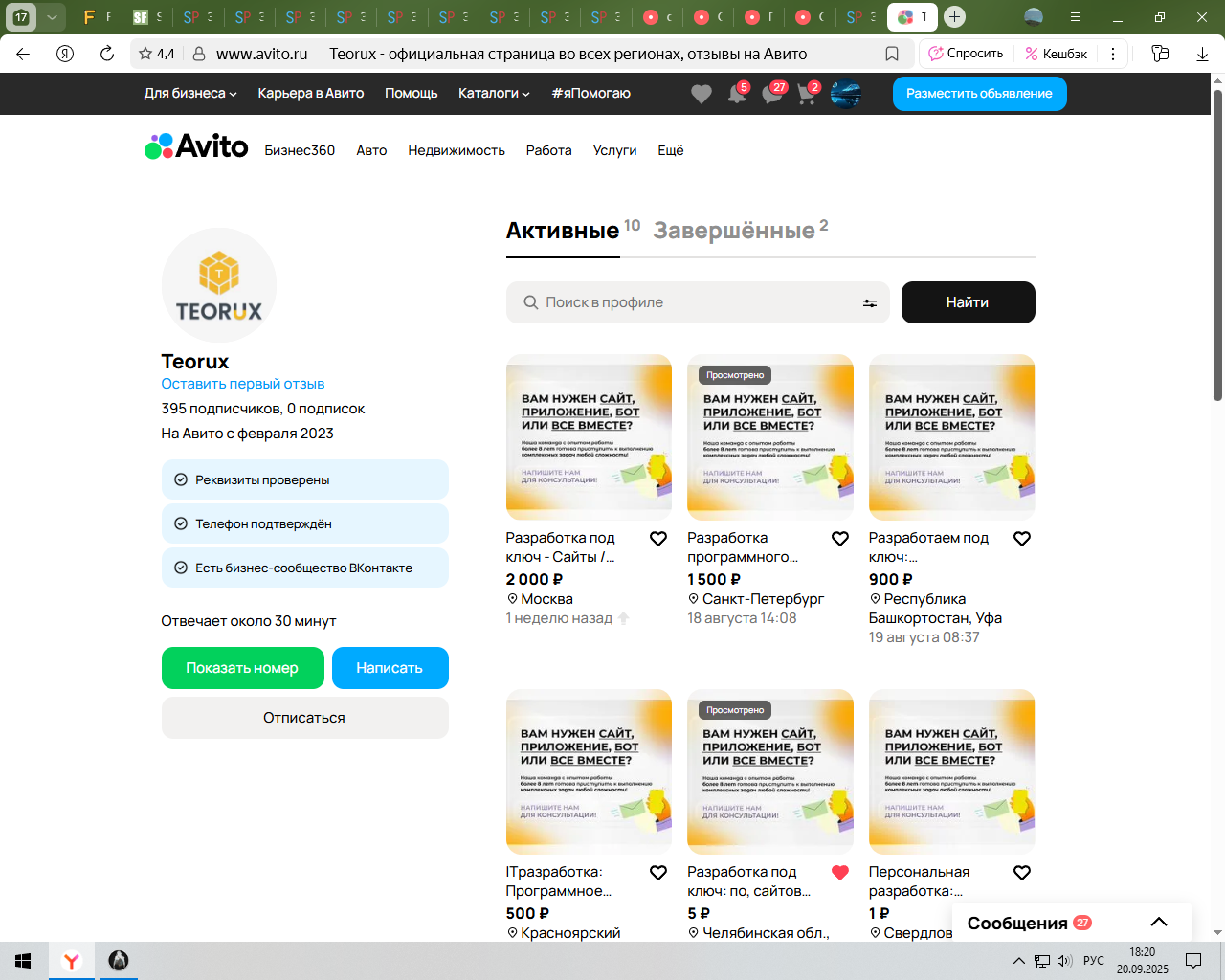The height and width of the screenshot is (980, 1225).
Task: Open the 'Недвижимость' category
Action: coord(457,150)
